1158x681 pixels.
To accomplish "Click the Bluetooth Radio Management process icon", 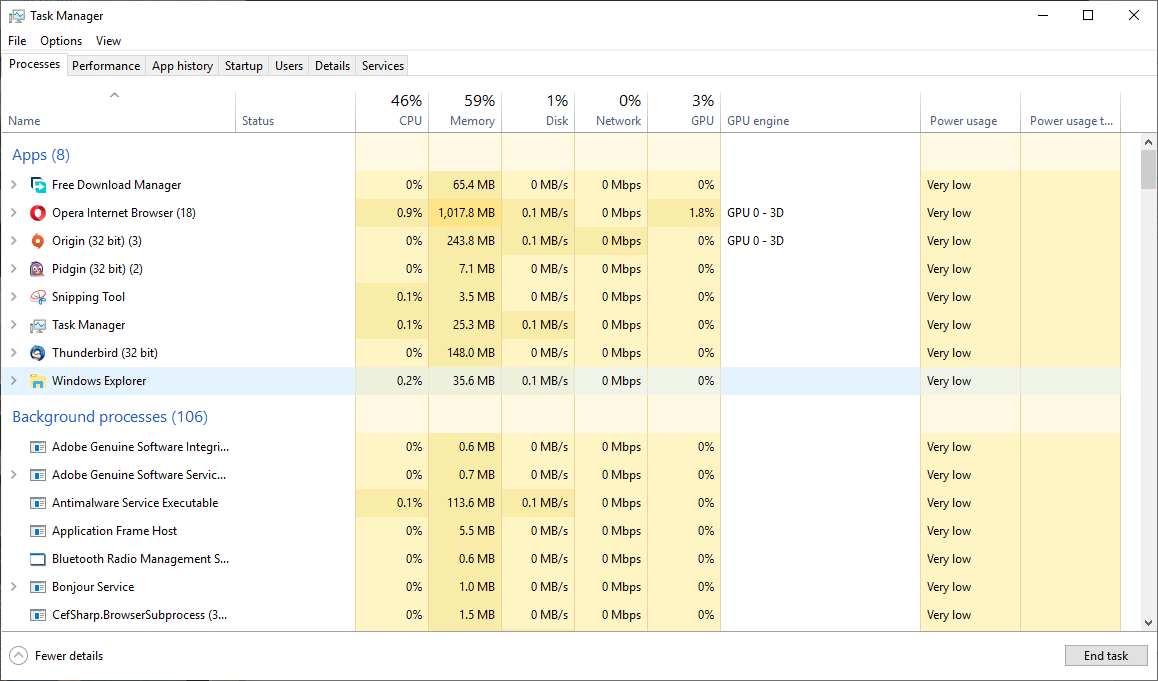I will click(x=38, y=559).
